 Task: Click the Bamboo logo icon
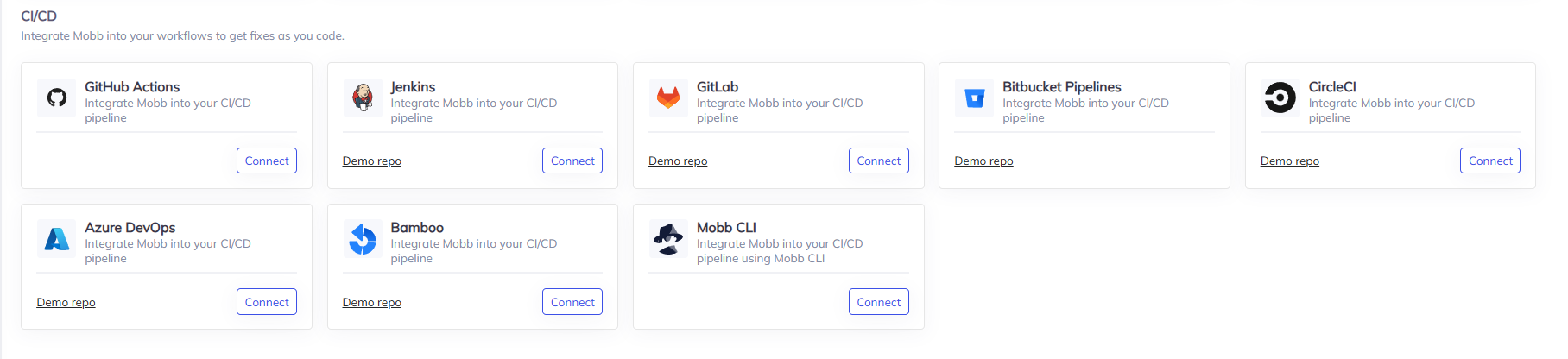click(x=363, y=239)
